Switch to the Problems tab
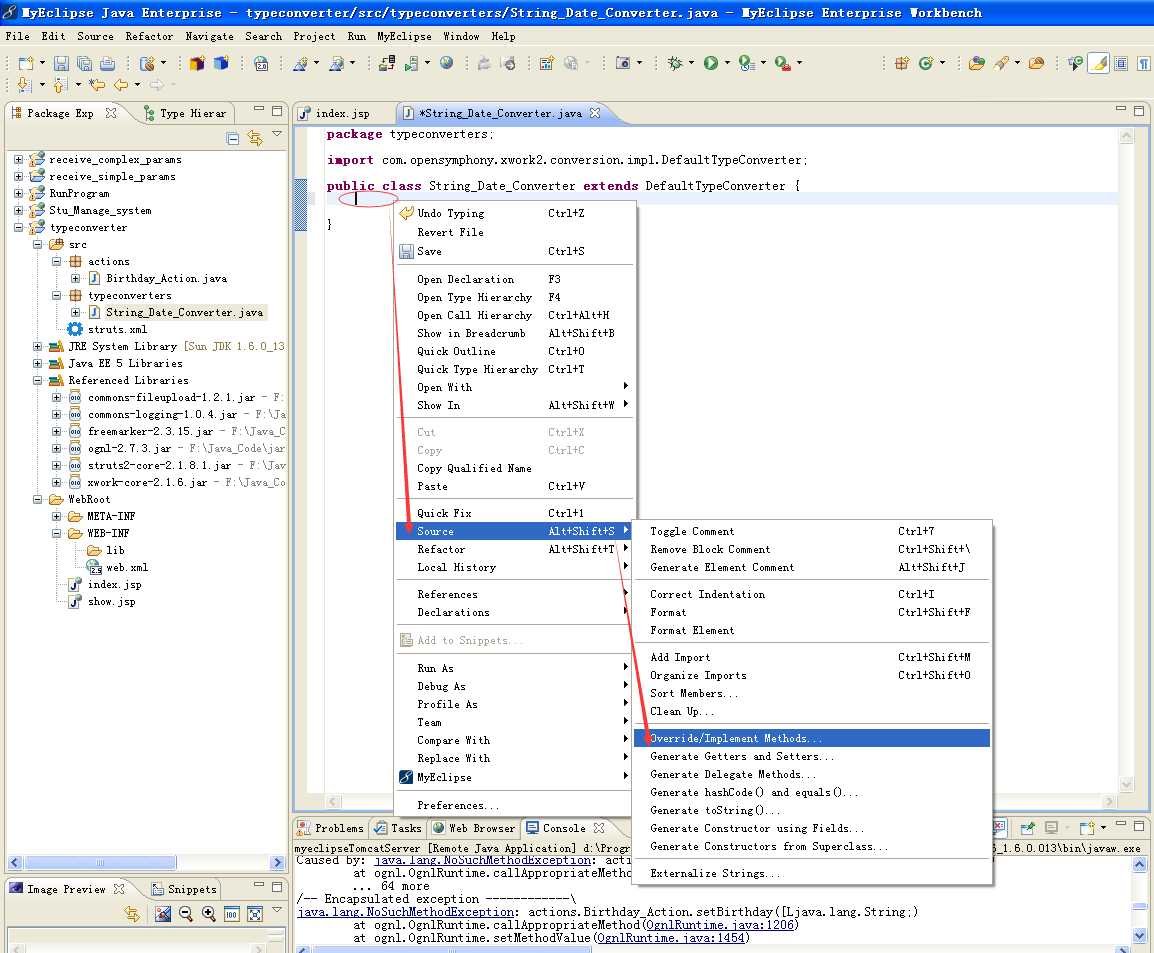 (331, 828)
